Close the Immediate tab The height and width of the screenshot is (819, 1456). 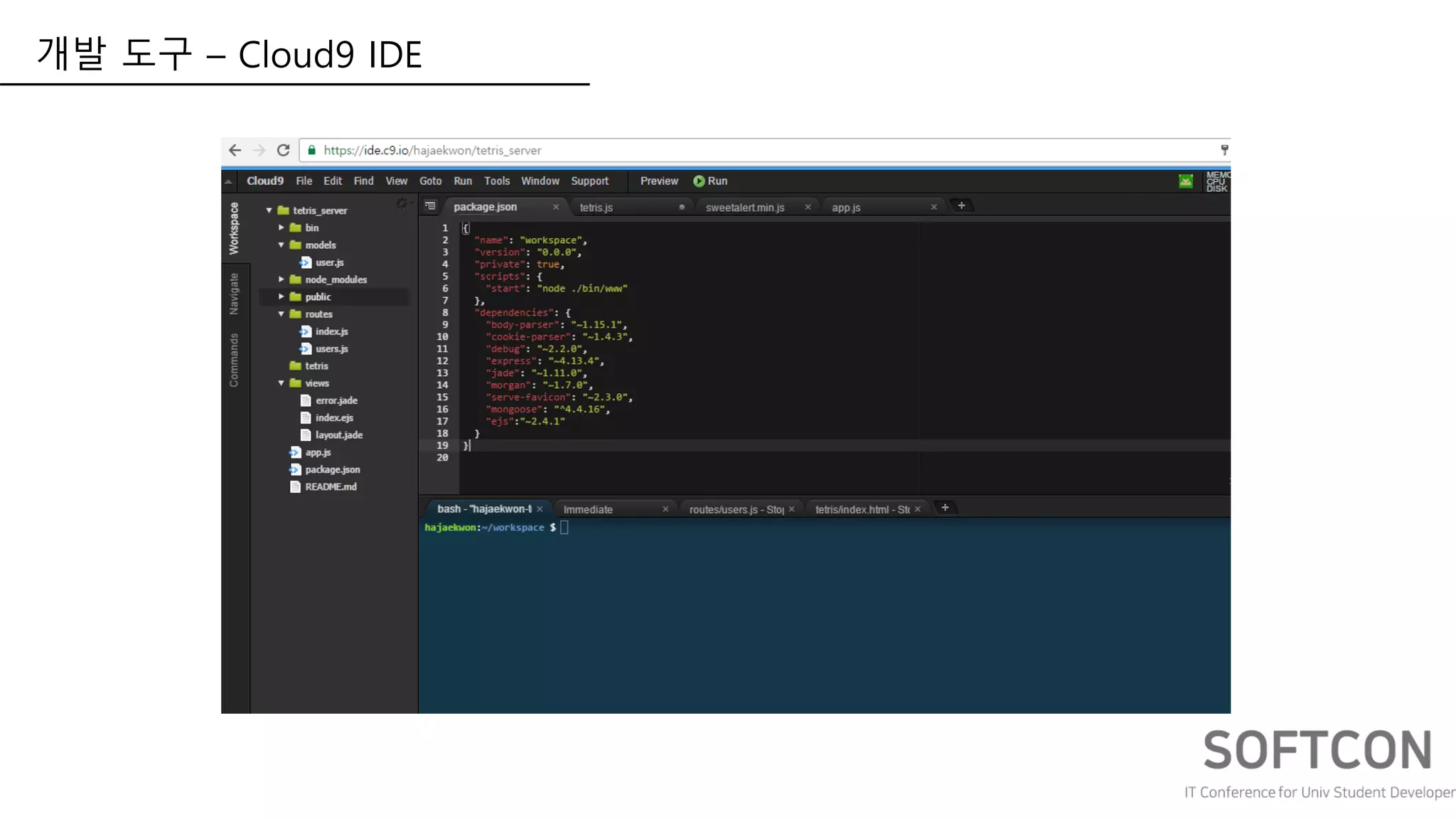point(665,509)
